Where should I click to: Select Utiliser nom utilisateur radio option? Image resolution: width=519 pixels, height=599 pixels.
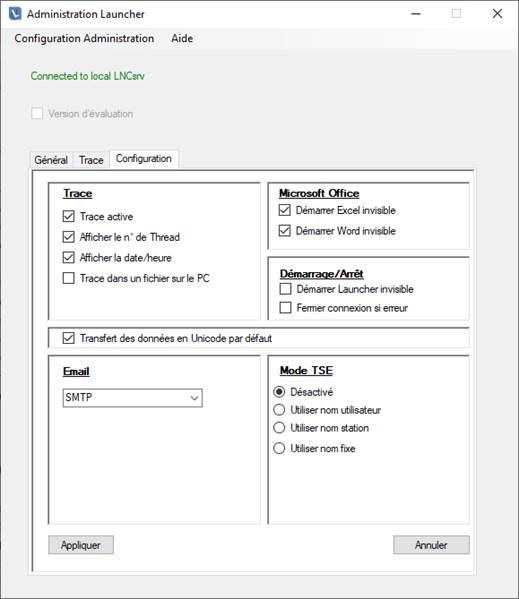[x=279, y=410]
